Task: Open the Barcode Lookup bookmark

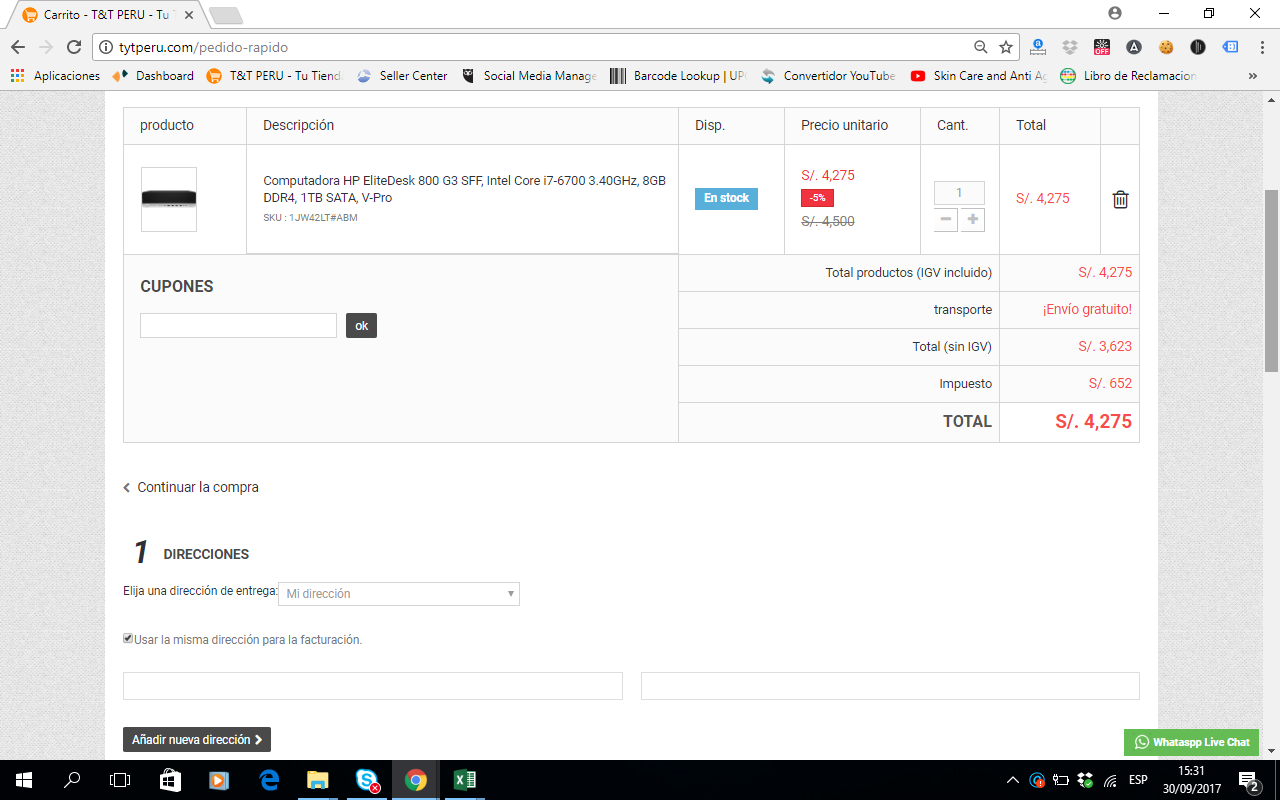Action: (678, 76)
